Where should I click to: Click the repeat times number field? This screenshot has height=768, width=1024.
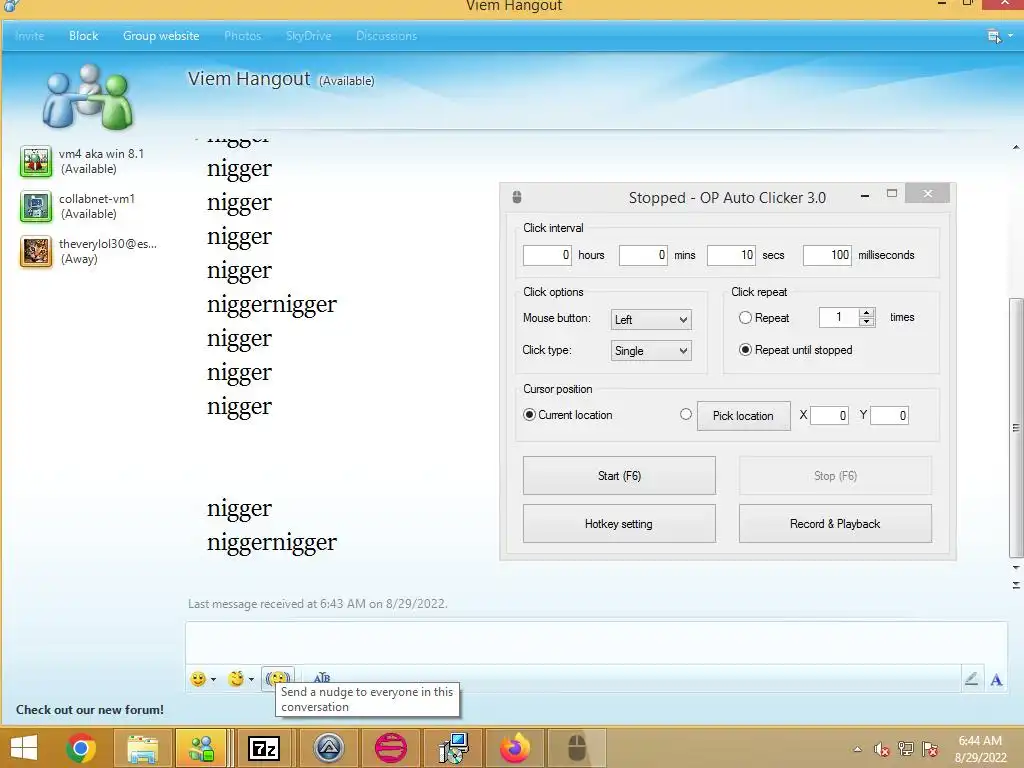tap(840, 317)
